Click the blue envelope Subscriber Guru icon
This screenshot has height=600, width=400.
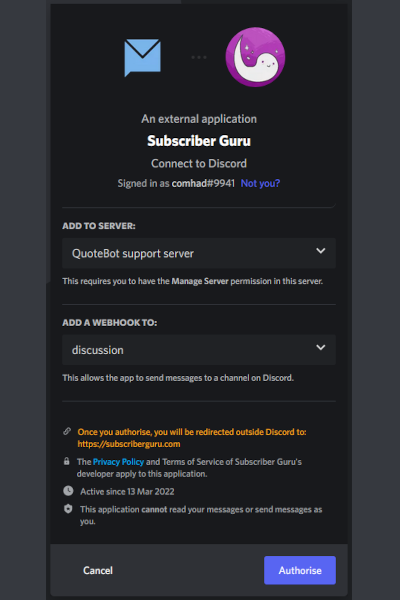(142, 57)
